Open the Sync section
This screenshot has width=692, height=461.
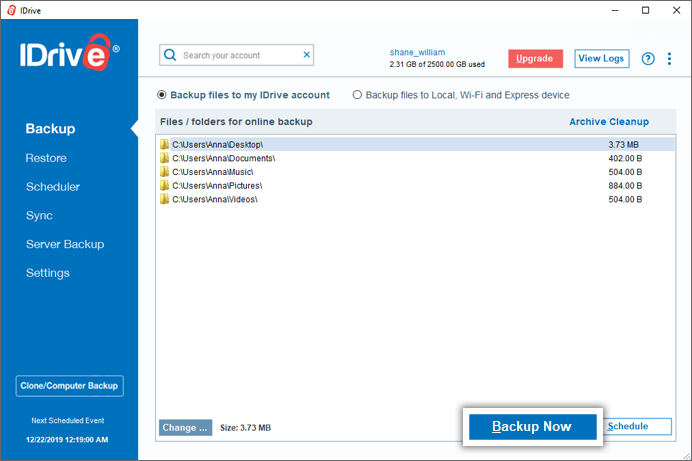pos(39,216)
